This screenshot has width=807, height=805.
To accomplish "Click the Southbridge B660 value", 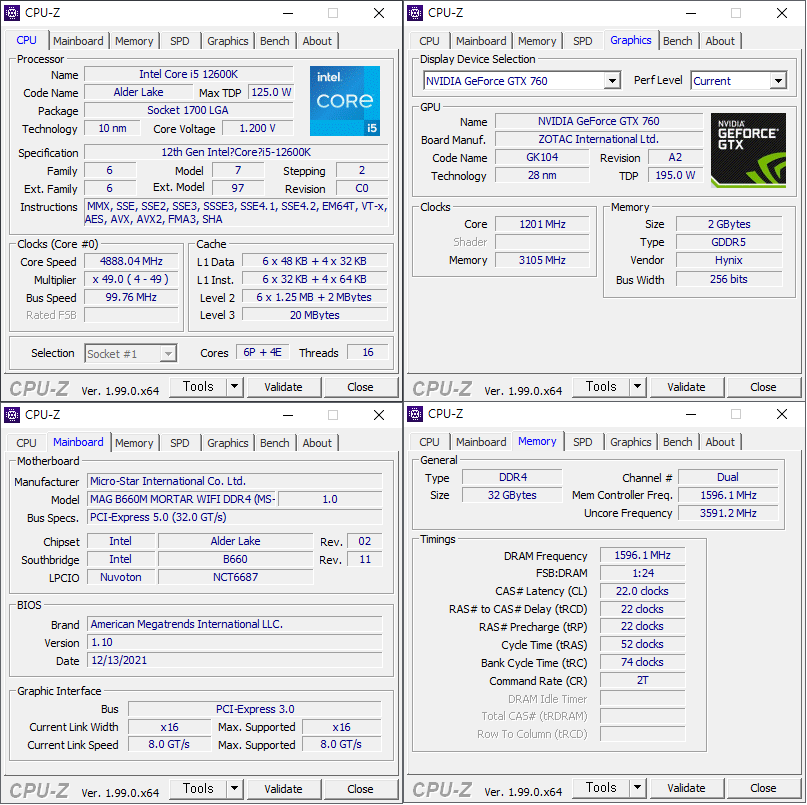I will (x=235, y=559).
